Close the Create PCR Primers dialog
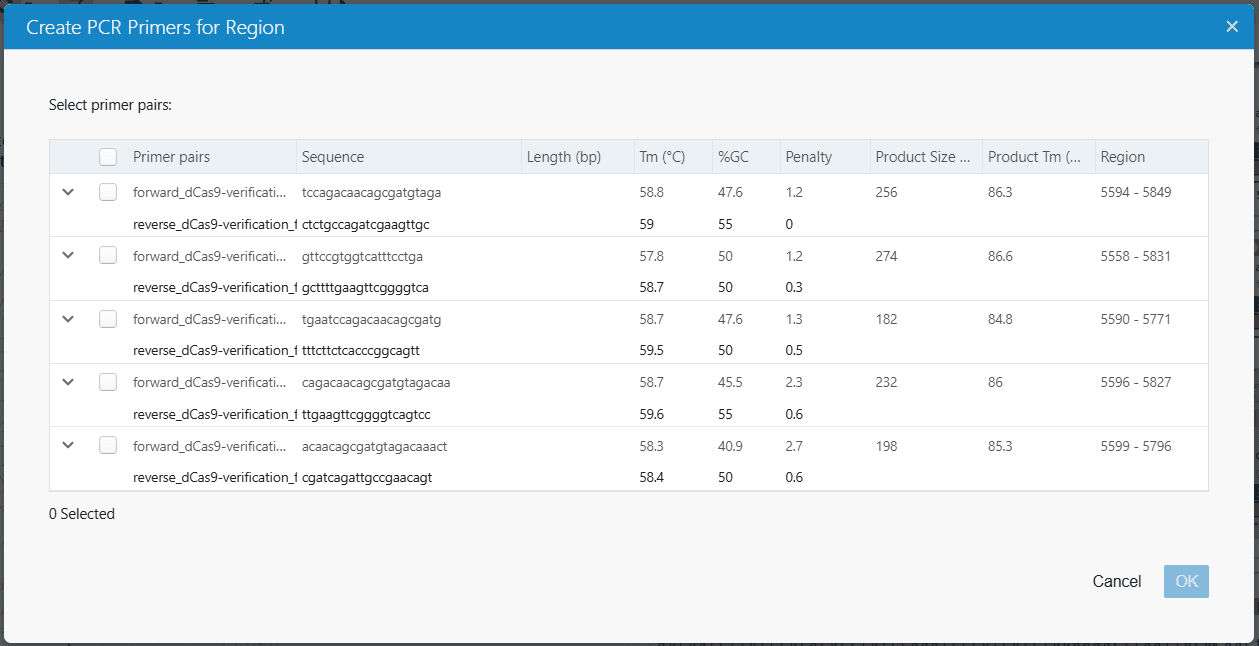This screenshot has height=646, width=1259. pos(1232,26)
